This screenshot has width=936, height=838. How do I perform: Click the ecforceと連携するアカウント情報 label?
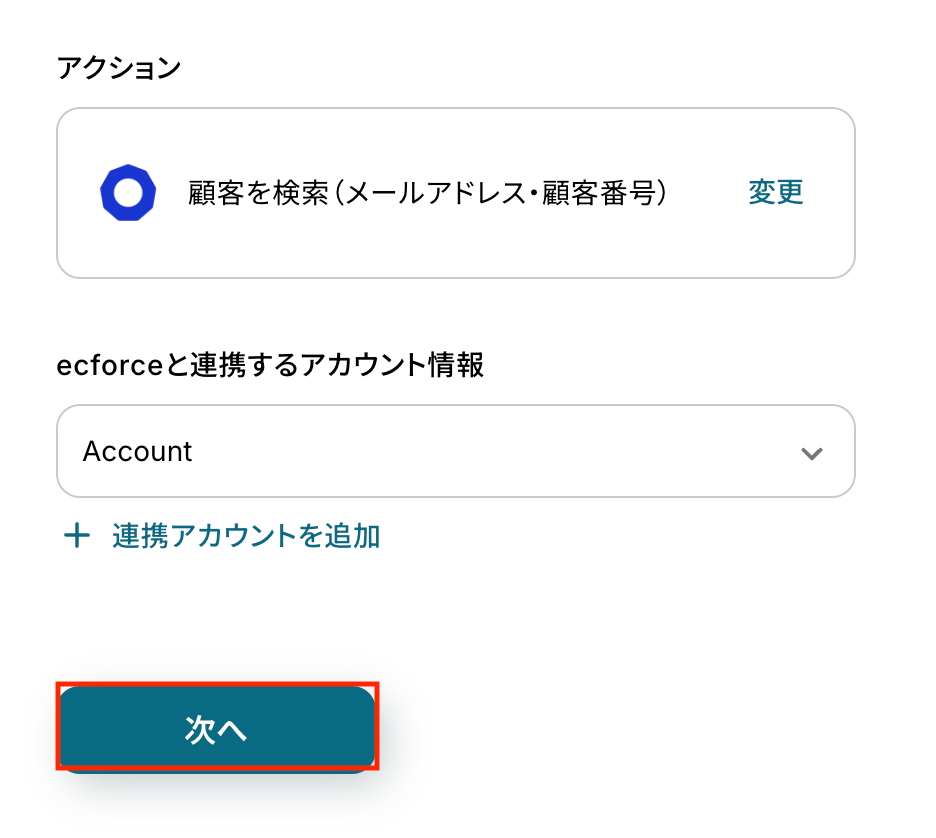tap(270, 366)
